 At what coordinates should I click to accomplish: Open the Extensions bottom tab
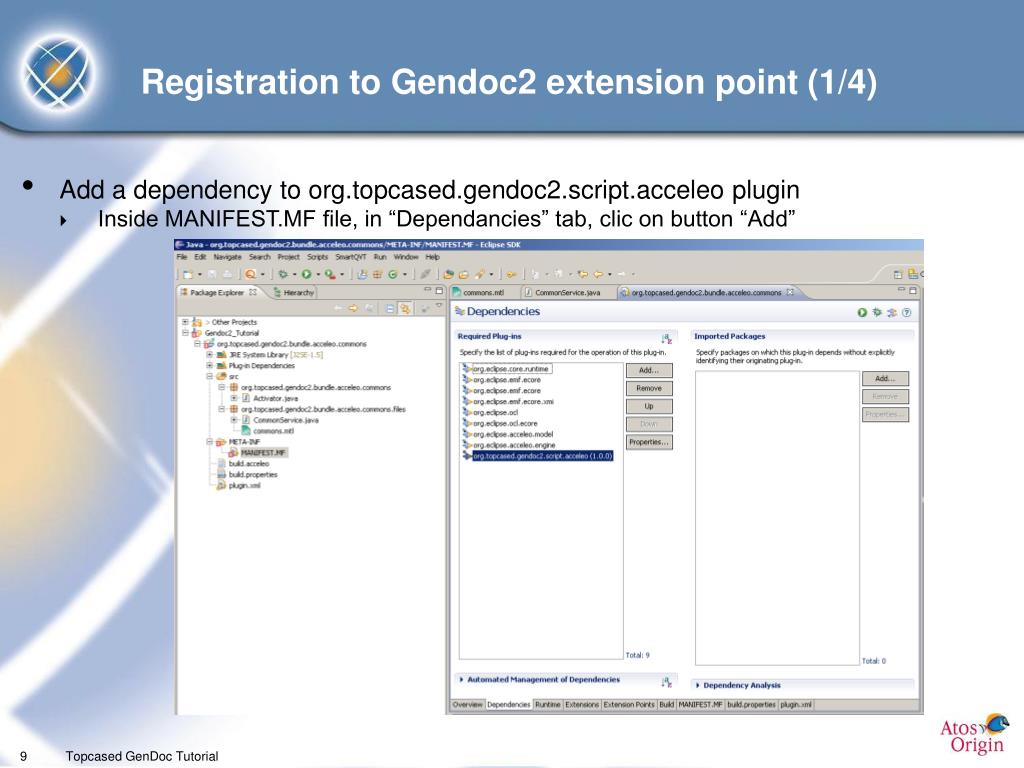pos(581,705)
